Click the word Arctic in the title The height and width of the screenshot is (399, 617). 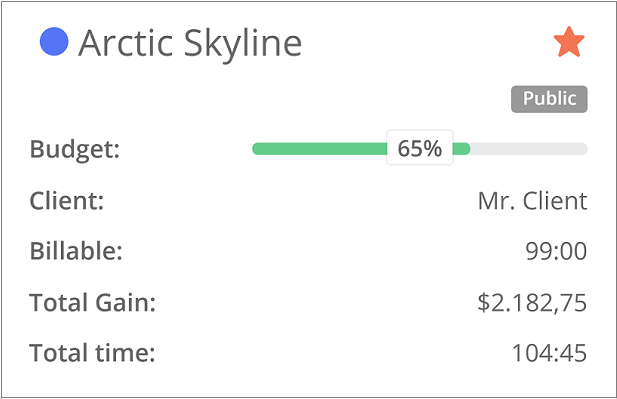126,42
